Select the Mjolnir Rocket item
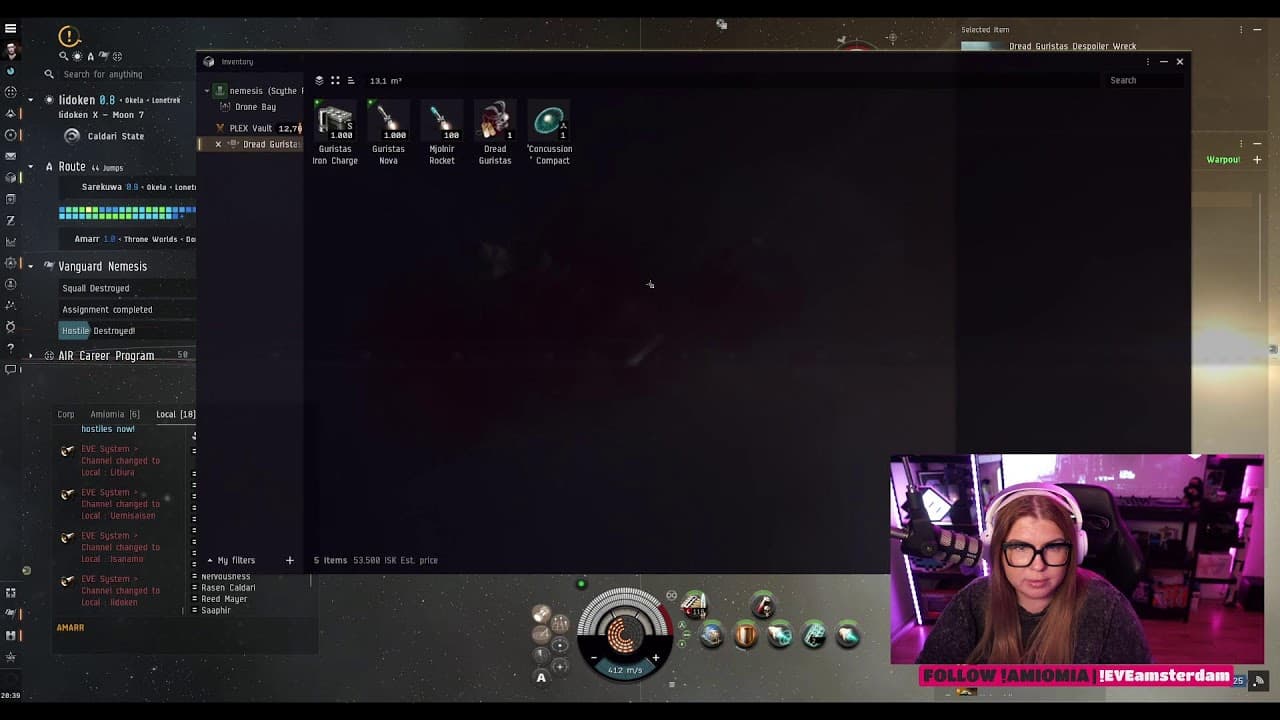The height and width of the screenshot is (720, 1280). pos(441,133)
